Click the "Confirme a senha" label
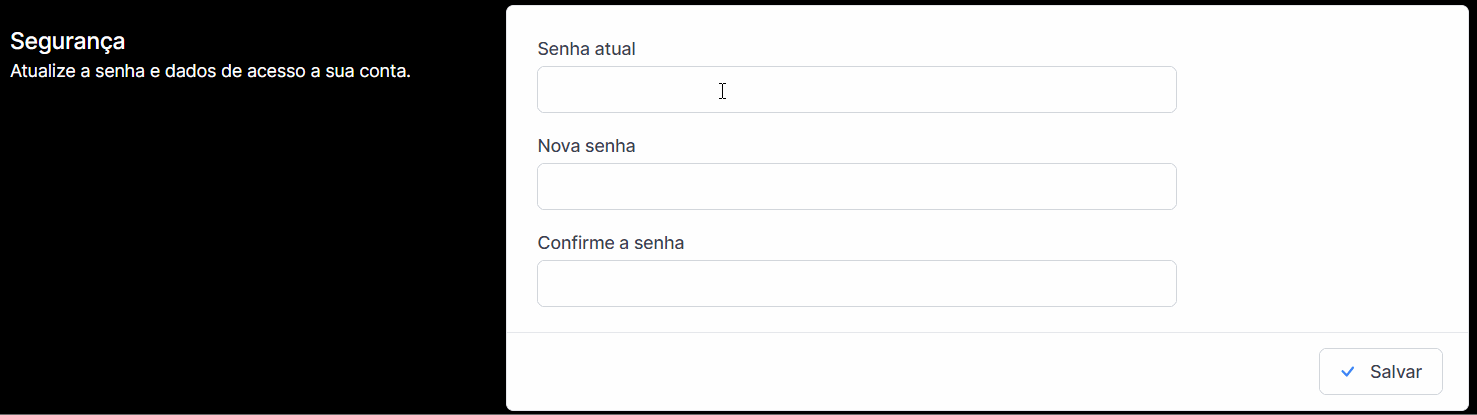 click(x=610, y=243)
